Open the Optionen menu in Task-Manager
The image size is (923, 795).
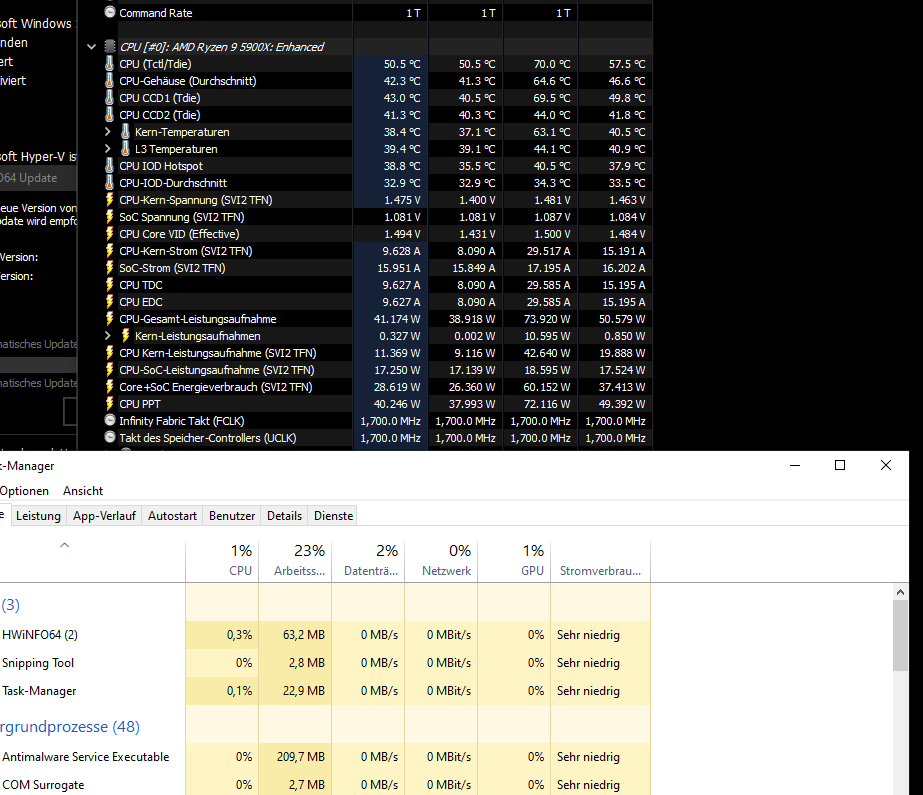pos(24,491)
